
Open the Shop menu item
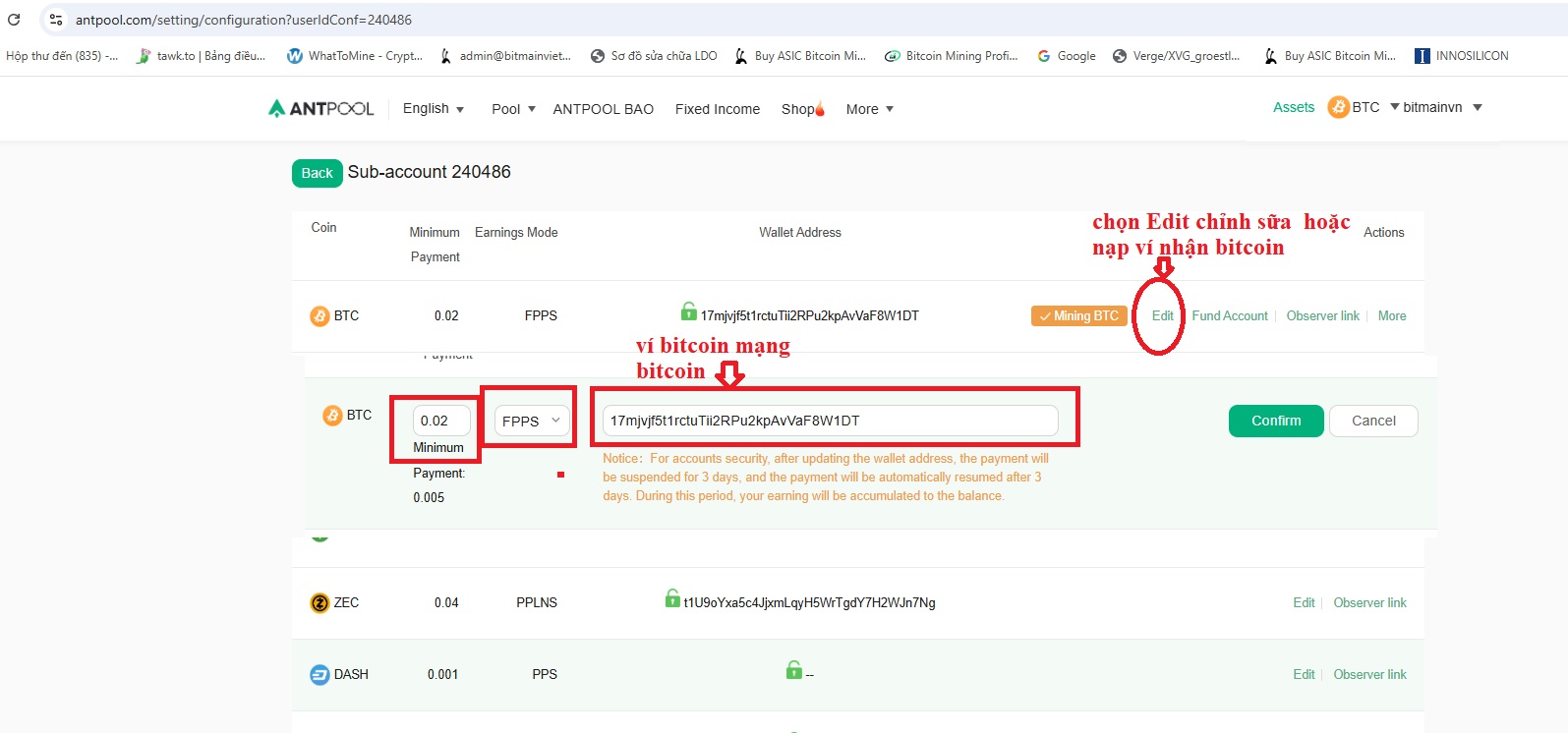803,109
